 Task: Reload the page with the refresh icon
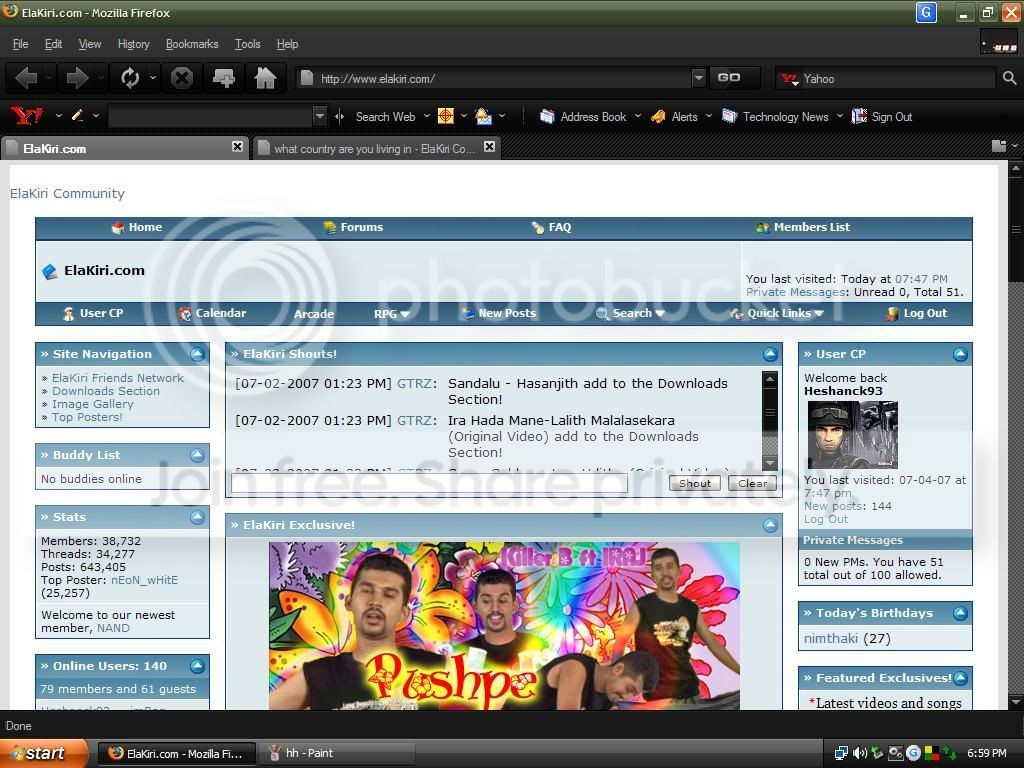pyautogui.click(x=130, y=78)
